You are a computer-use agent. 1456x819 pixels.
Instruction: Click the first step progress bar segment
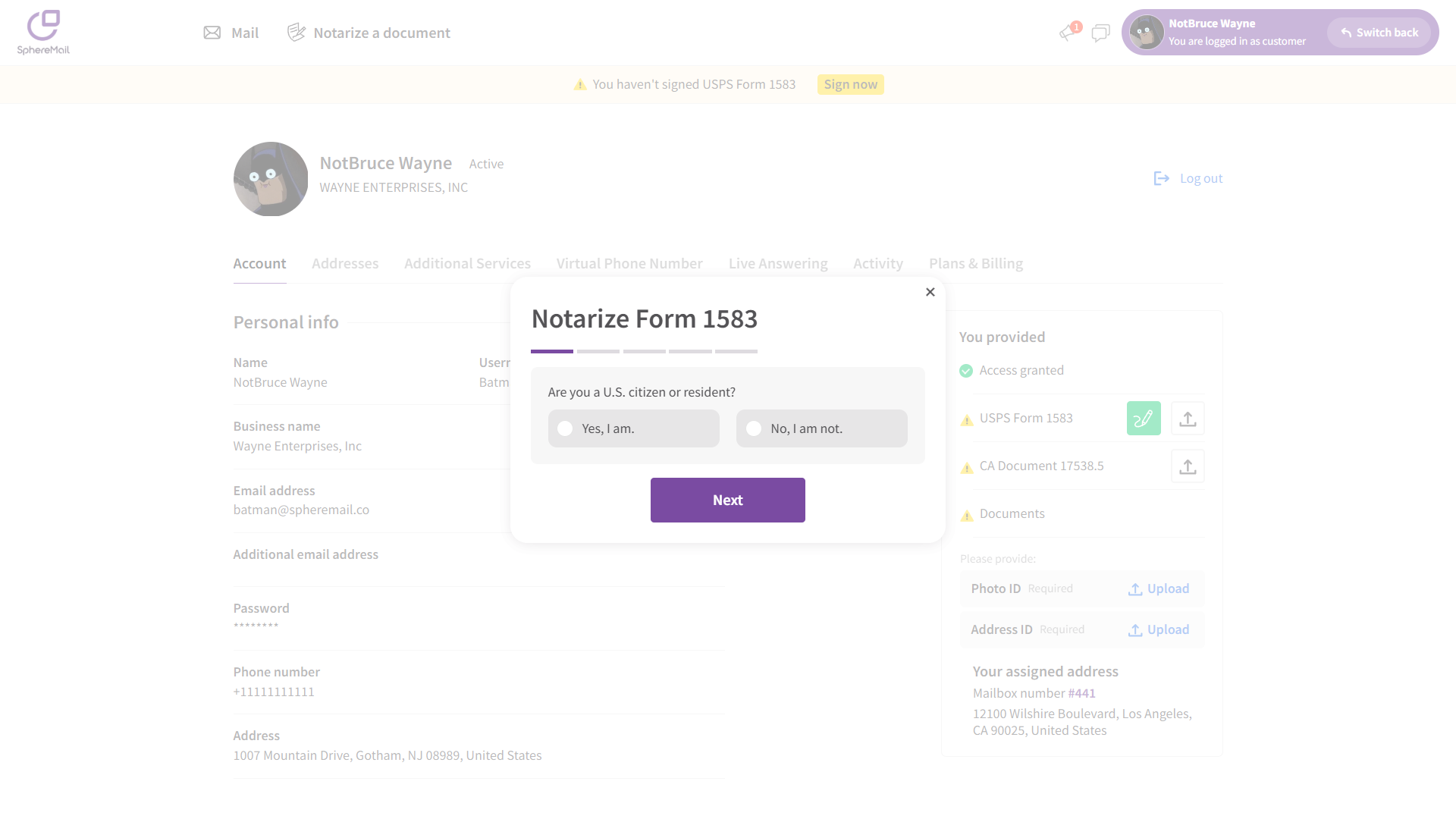(x=552, y=351)
